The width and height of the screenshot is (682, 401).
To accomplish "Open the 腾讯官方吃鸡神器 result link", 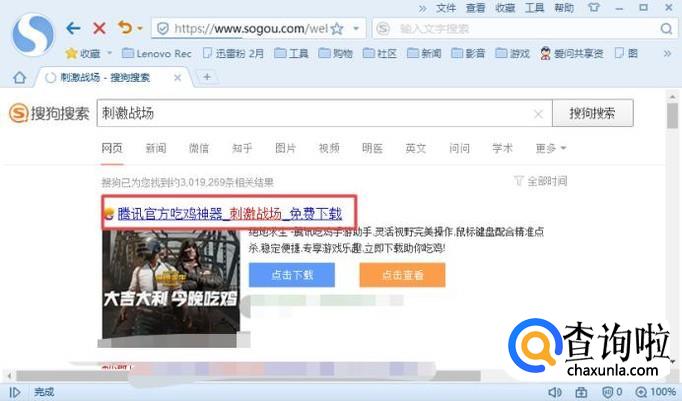I will tap(230, 214).
